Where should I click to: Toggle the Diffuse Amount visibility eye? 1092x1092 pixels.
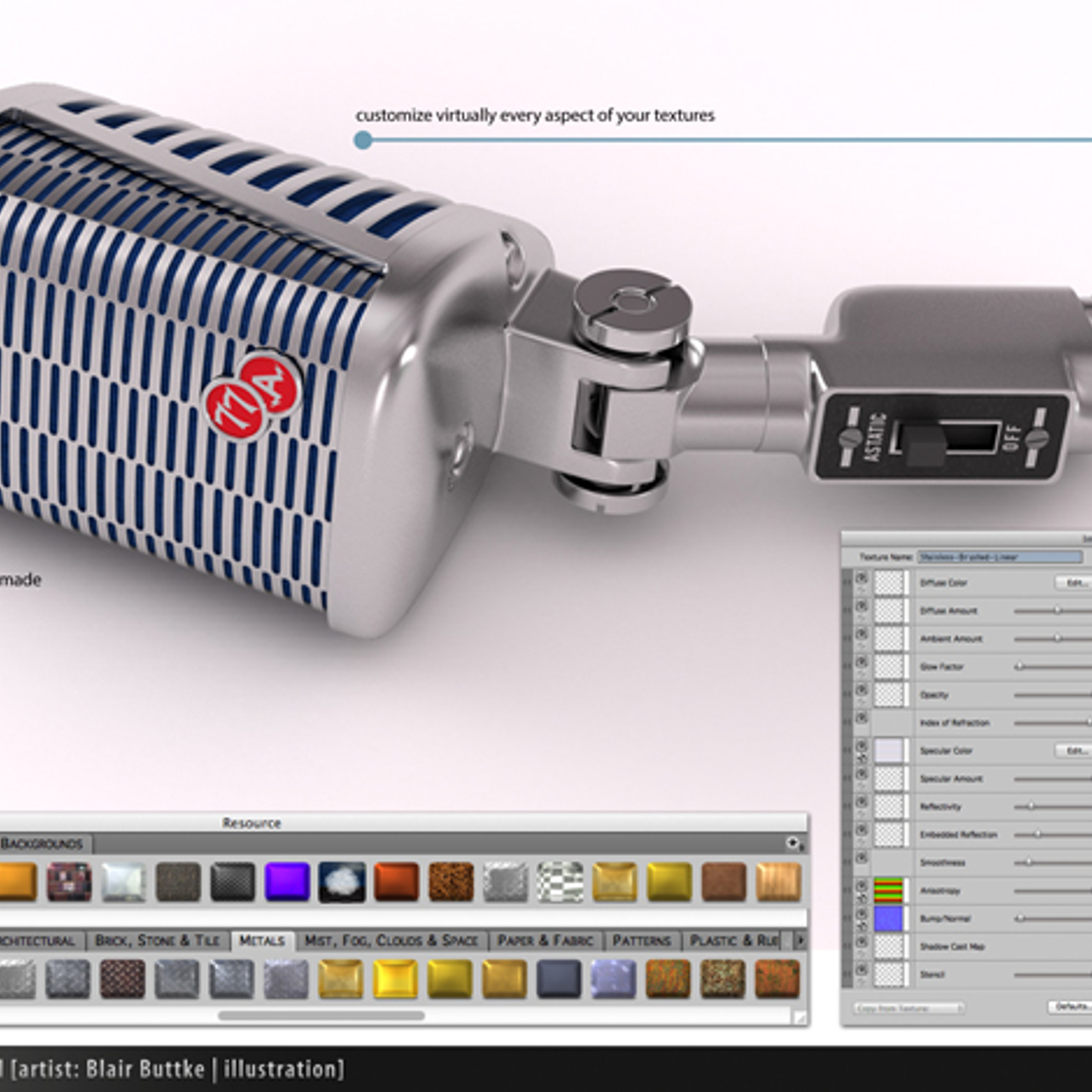tap(861, 605)
